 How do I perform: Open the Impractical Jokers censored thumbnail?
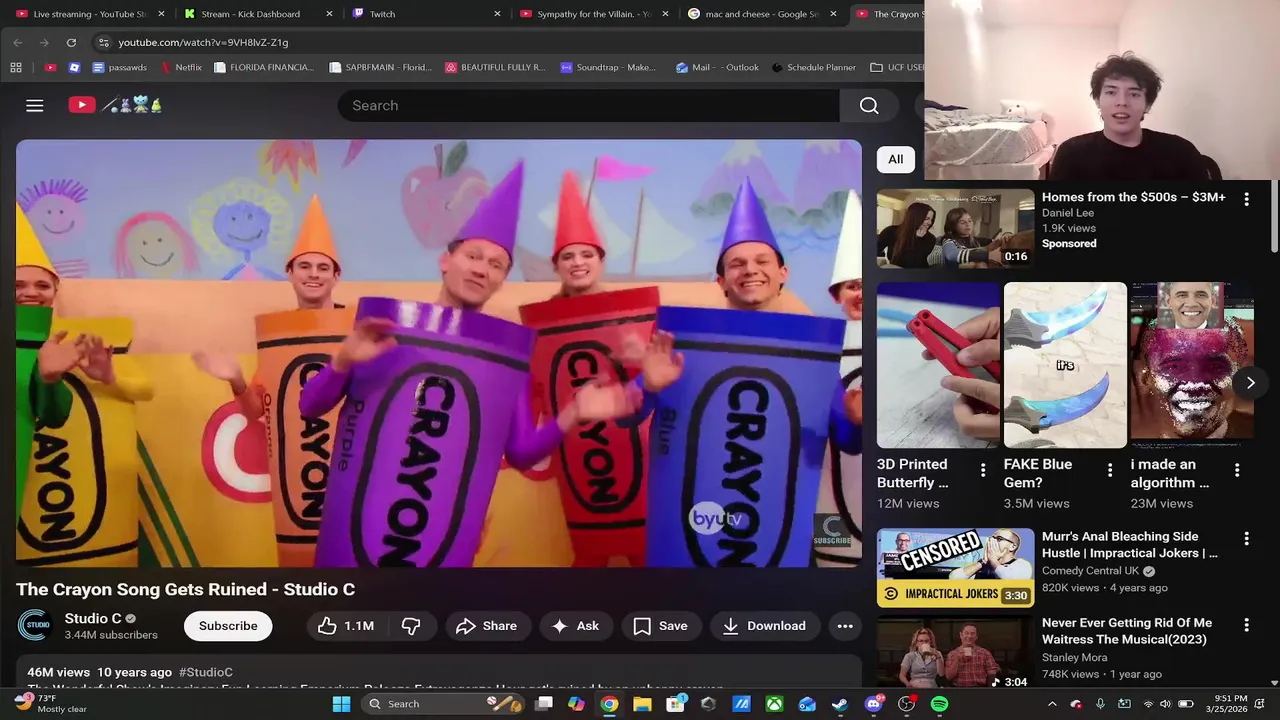pos(955,567)
